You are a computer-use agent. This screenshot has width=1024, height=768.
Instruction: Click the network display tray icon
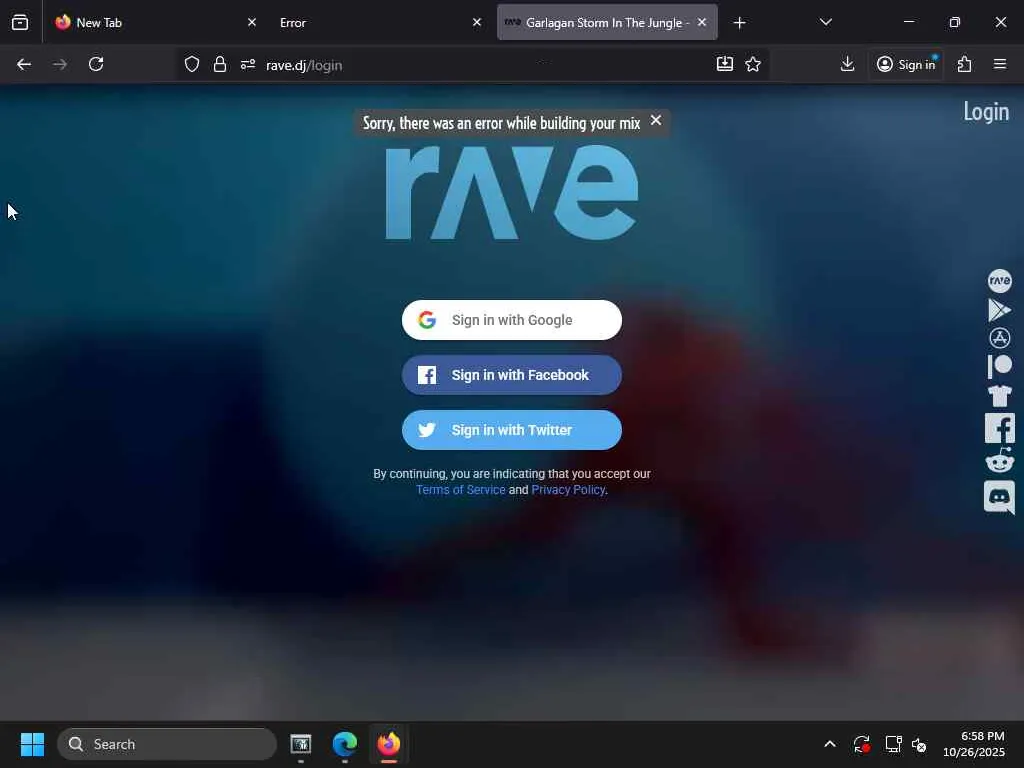pos(893,744)
